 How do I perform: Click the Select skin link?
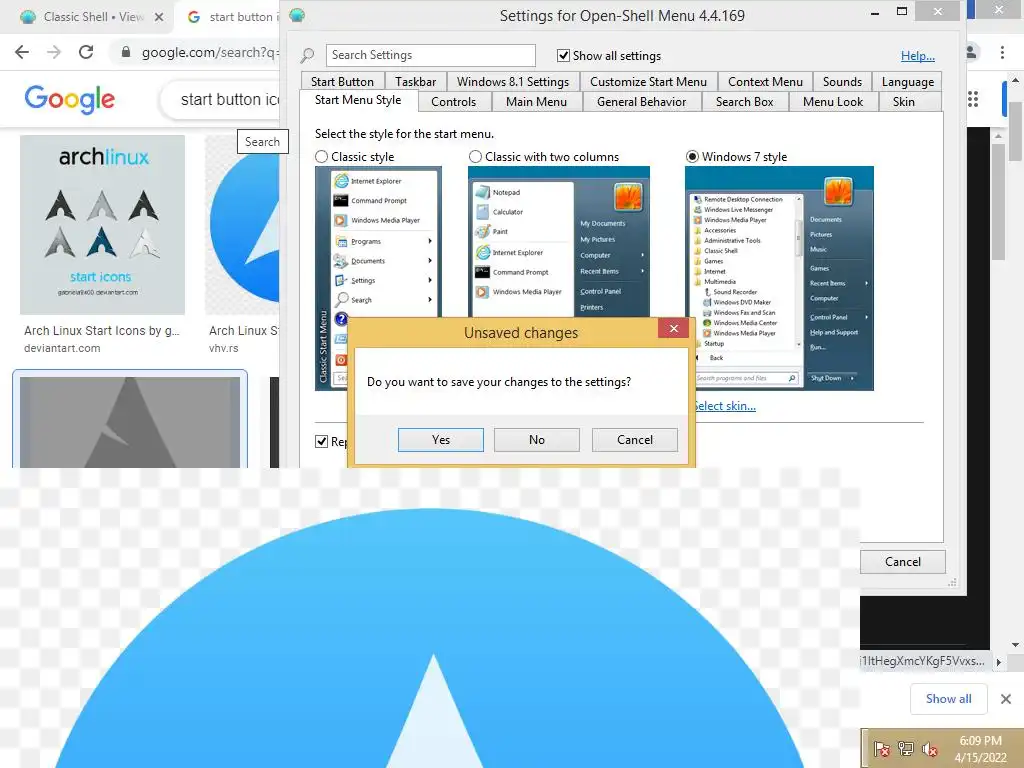click(725, 406)
